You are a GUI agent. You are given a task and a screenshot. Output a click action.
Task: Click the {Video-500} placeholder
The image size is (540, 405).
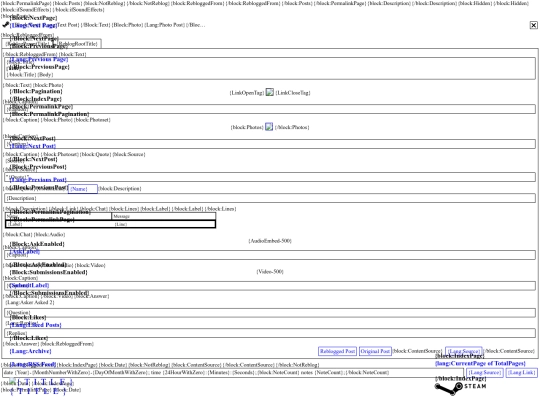point(270,272)
